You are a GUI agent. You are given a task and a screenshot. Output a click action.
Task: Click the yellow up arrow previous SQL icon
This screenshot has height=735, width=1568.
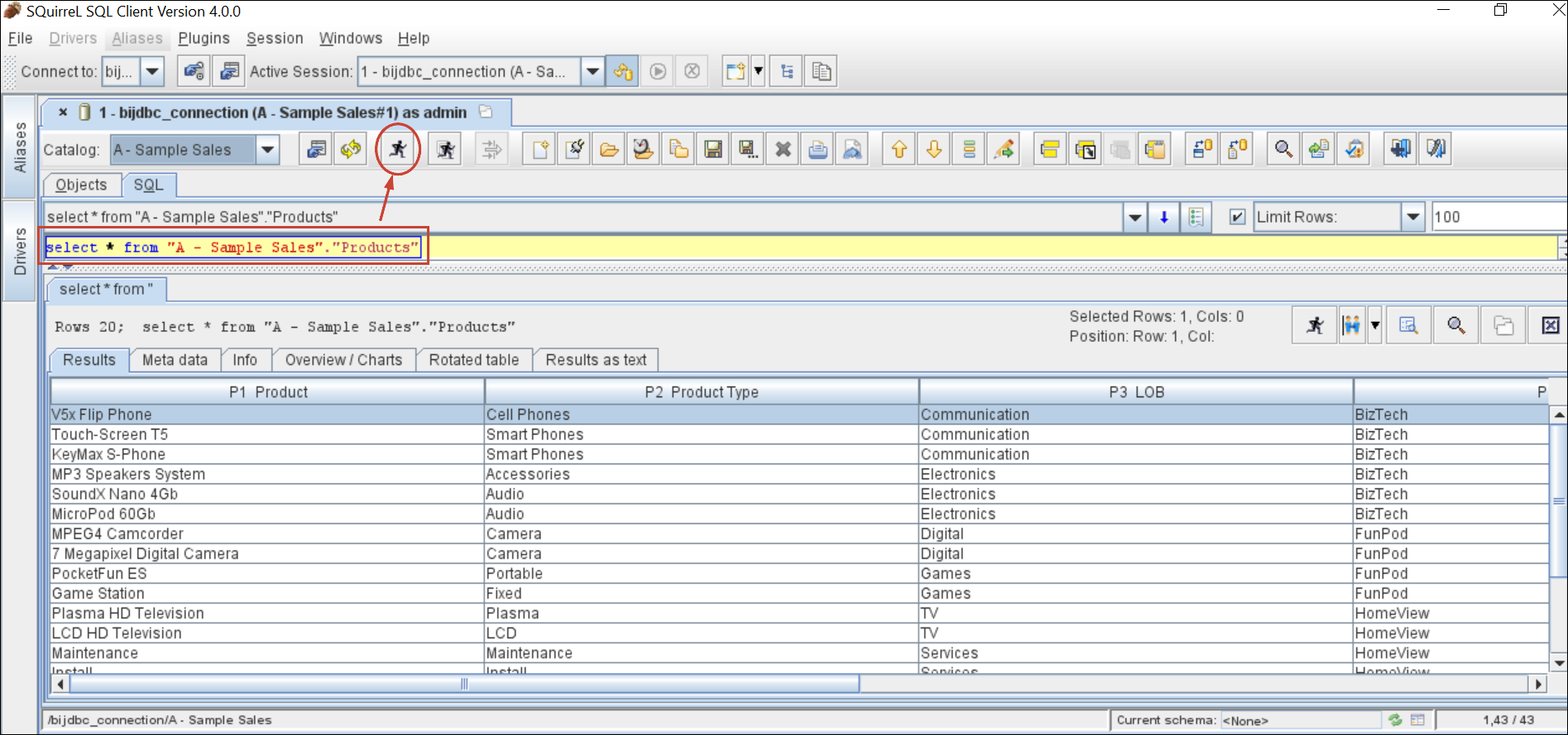[x=899, y=150]
